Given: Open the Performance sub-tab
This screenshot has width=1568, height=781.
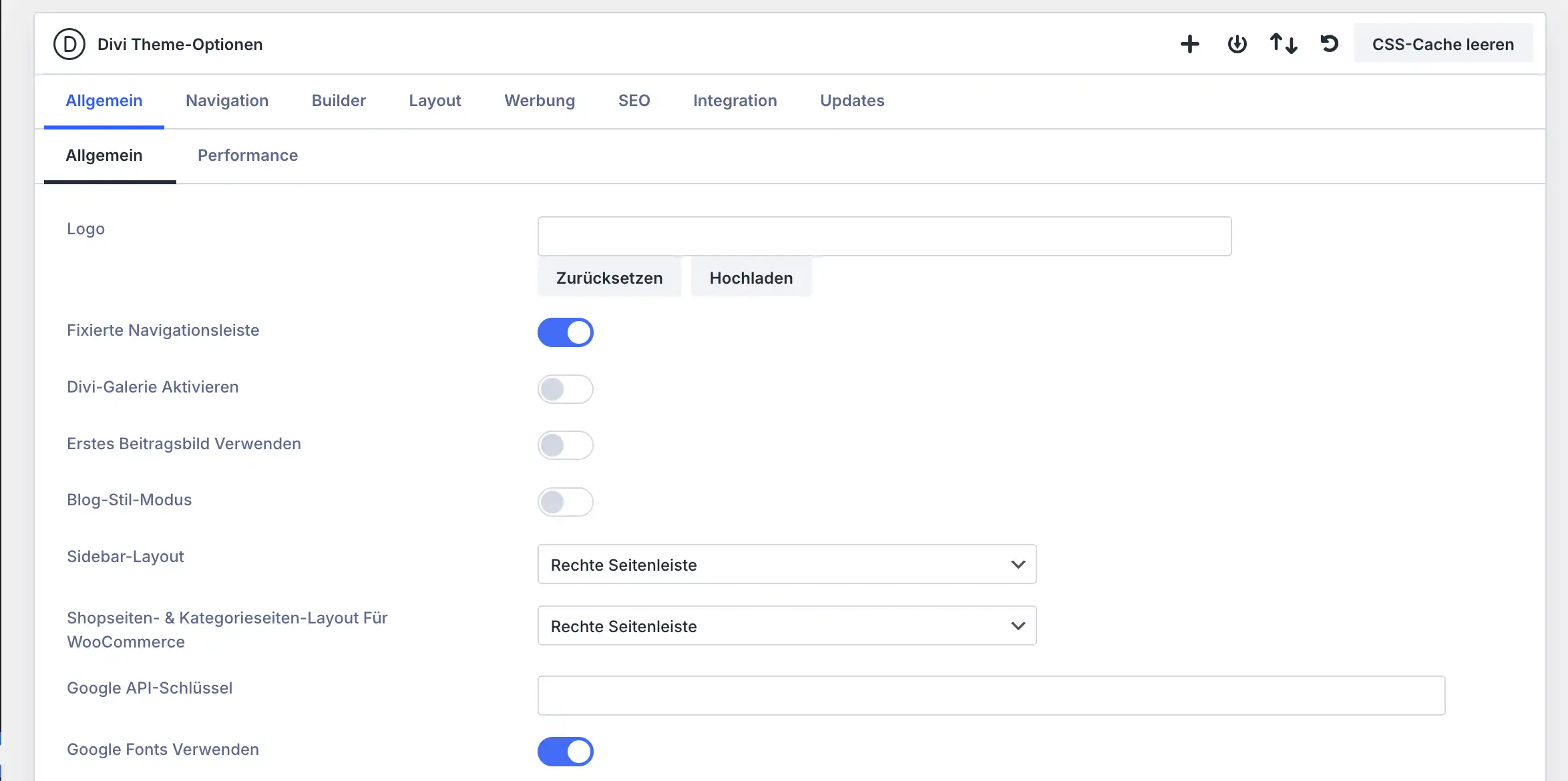Looking at the screenshot, I should click(x=248, y=156).
